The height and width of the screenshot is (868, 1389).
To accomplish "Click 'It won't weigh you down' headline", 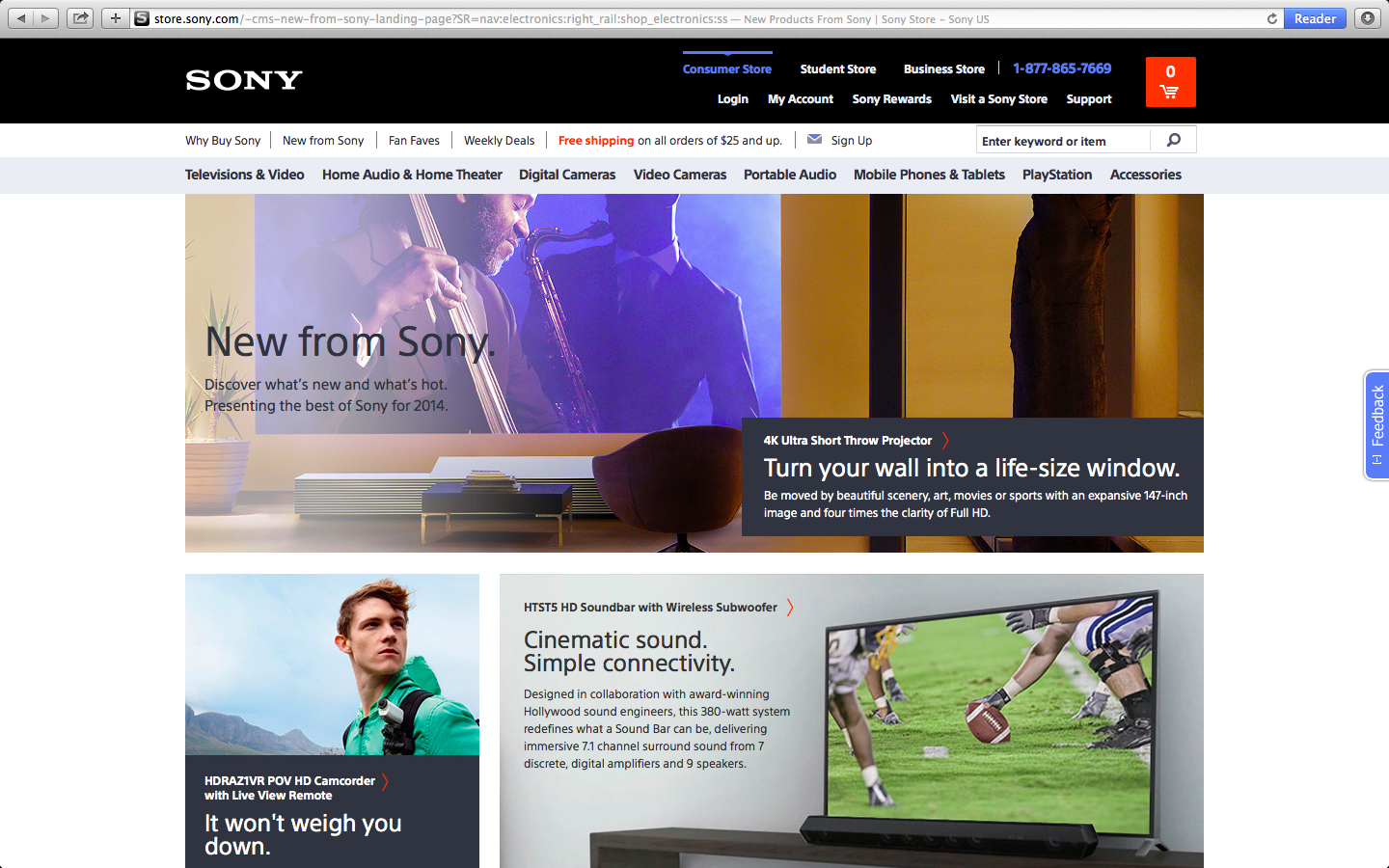I will coord(303,834).
